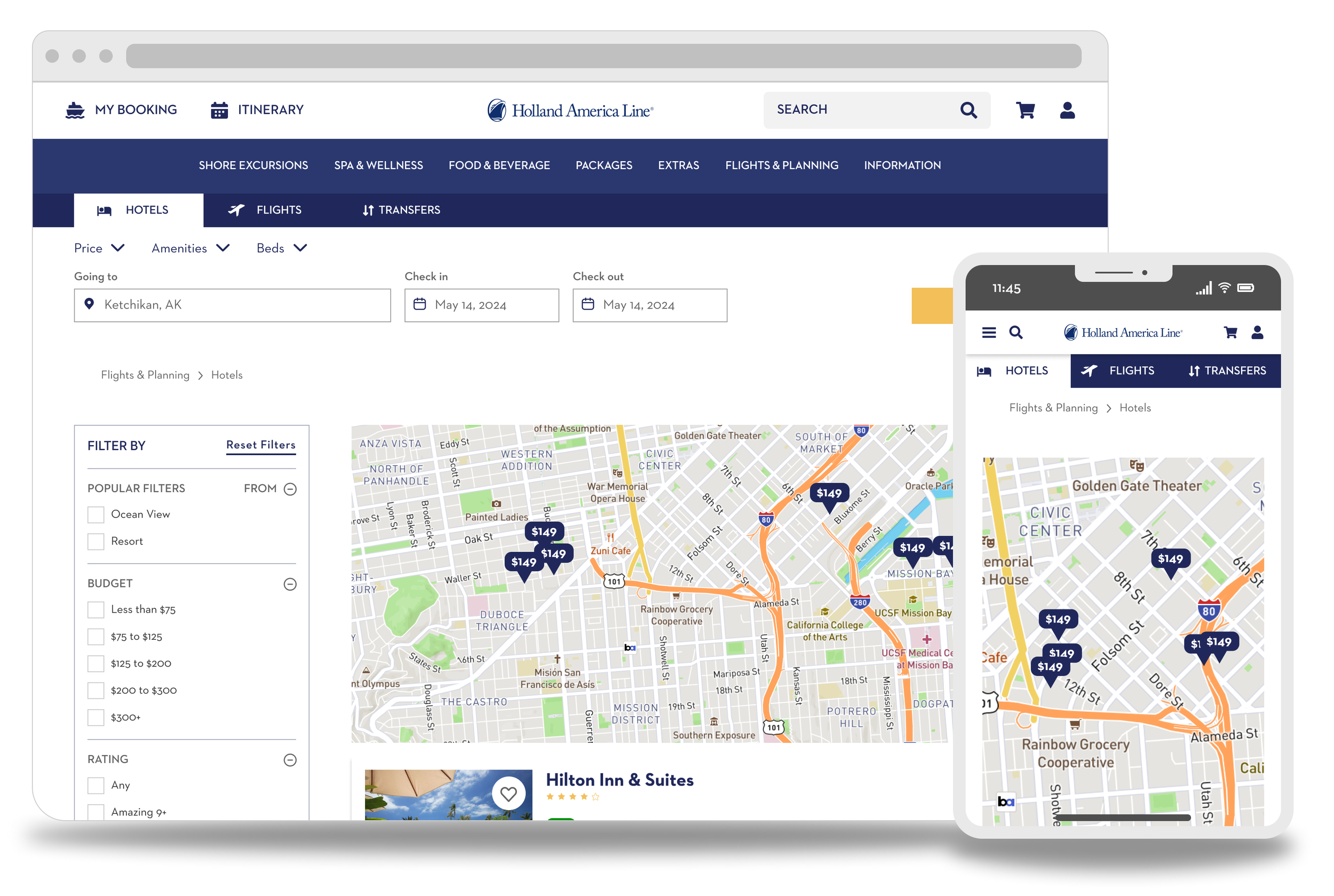Tap Holland America Line logo on mobile view
Image resolution: width=1334 pixels, height=896 pixels.
(1123, 332)
